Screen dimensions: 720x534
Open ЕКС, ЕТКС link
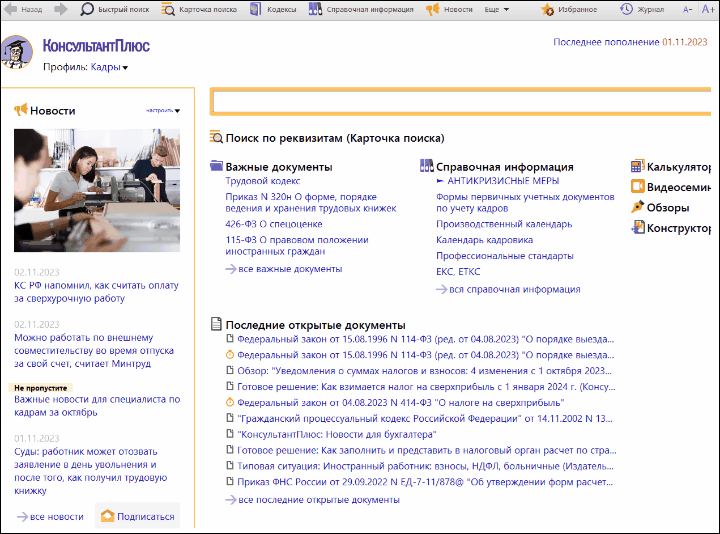pos(458,272)
